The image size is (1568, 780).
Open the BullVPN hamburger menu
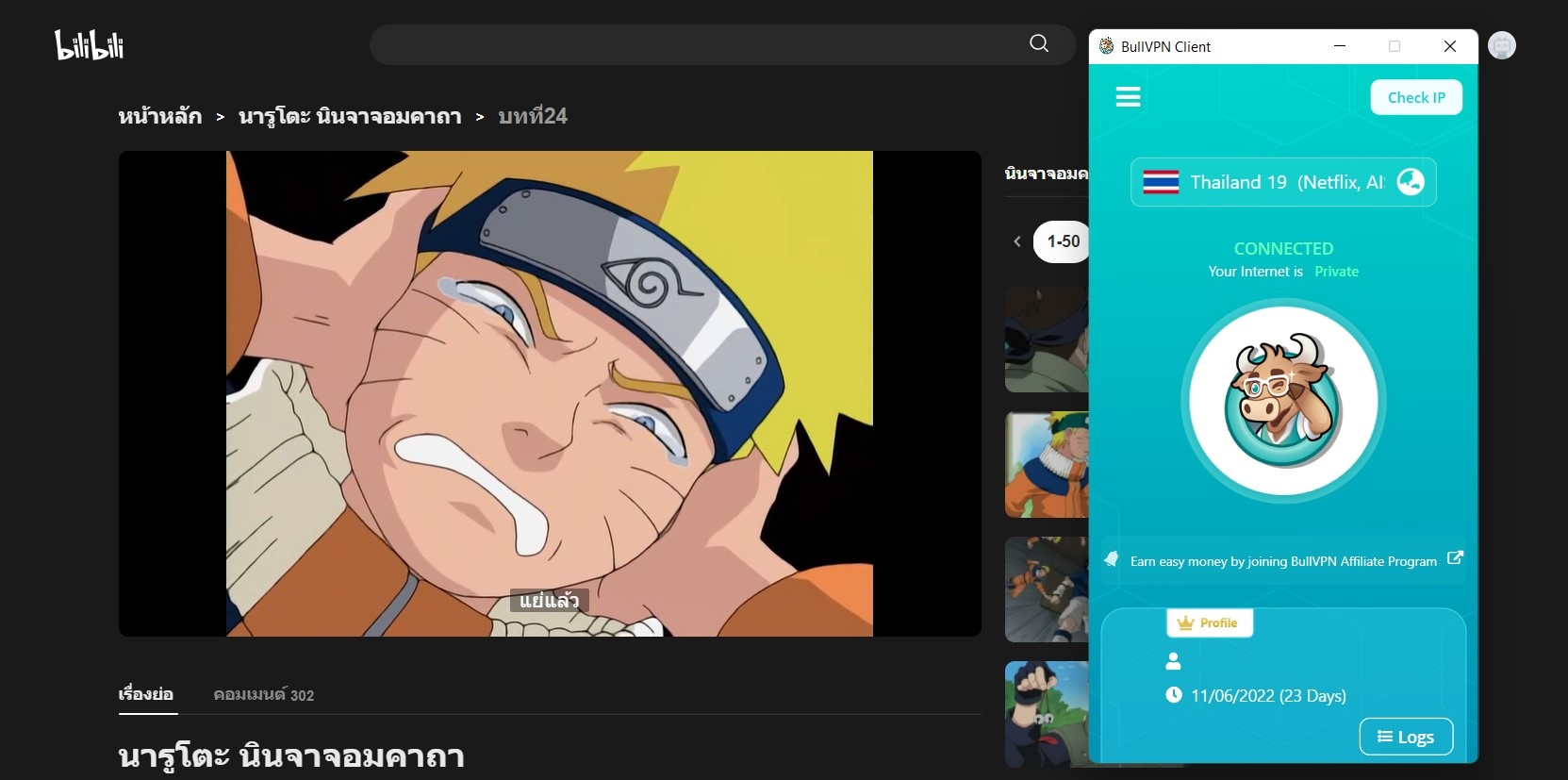[x=1128, y=97]
